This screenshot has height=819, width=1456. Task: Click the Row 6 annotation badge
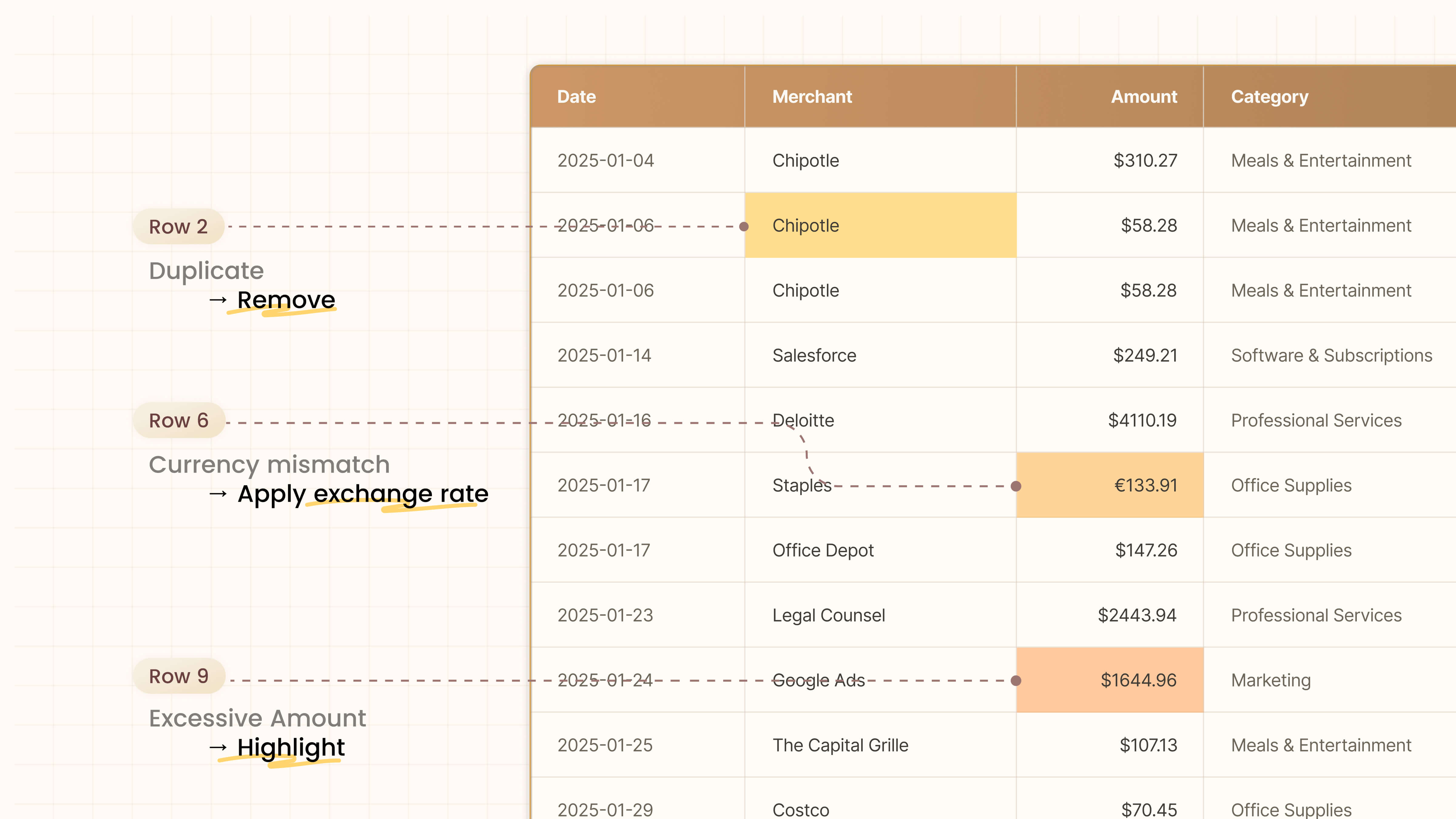(179, 420)
